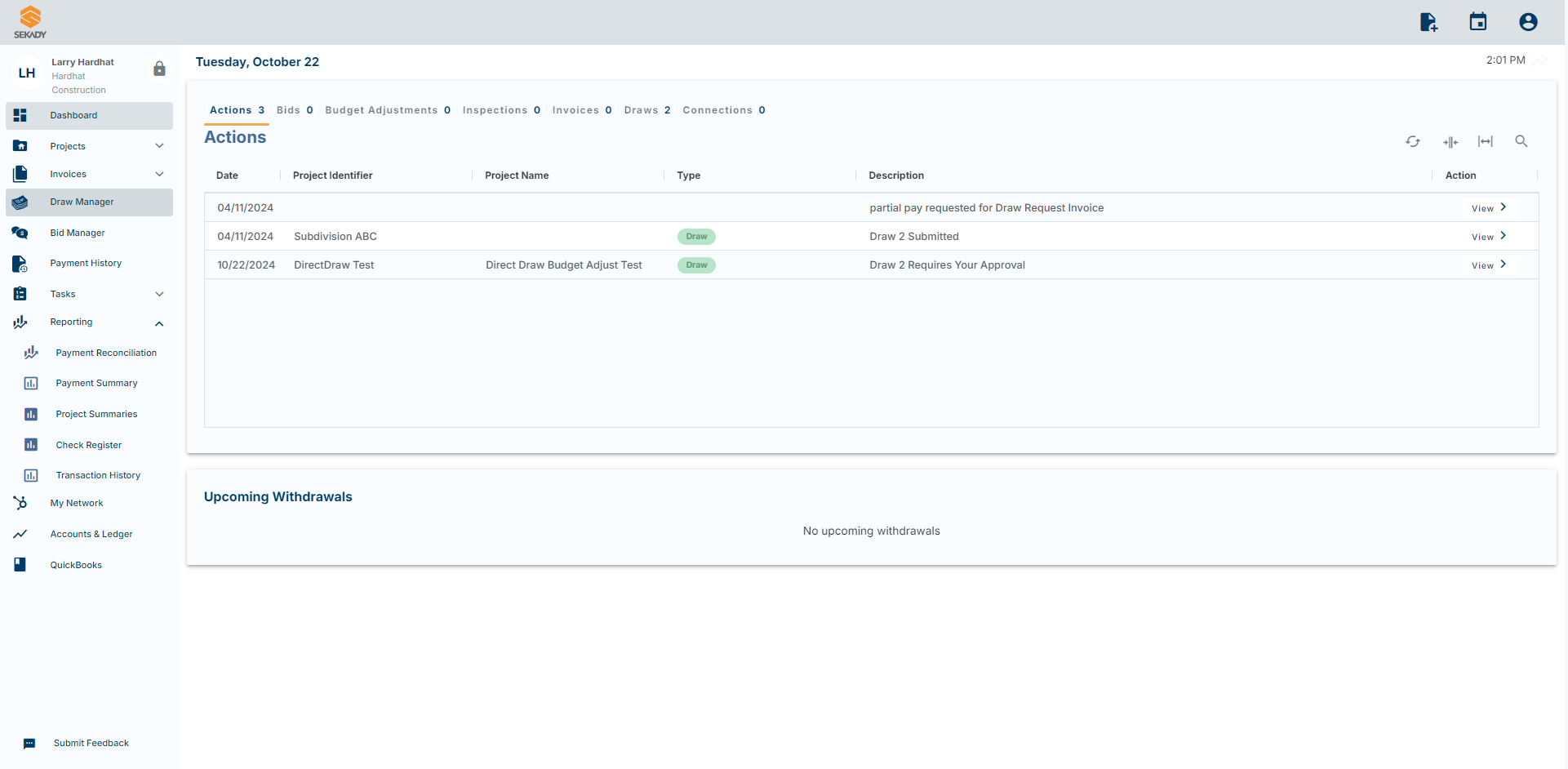View the Subdivision ABC Draw 2 Submitted row

coord(1489,237)
